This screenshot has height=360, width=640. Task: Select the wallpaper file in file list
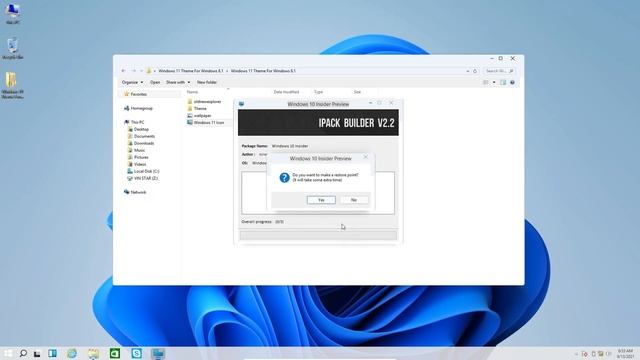click(x=199, y=116)
